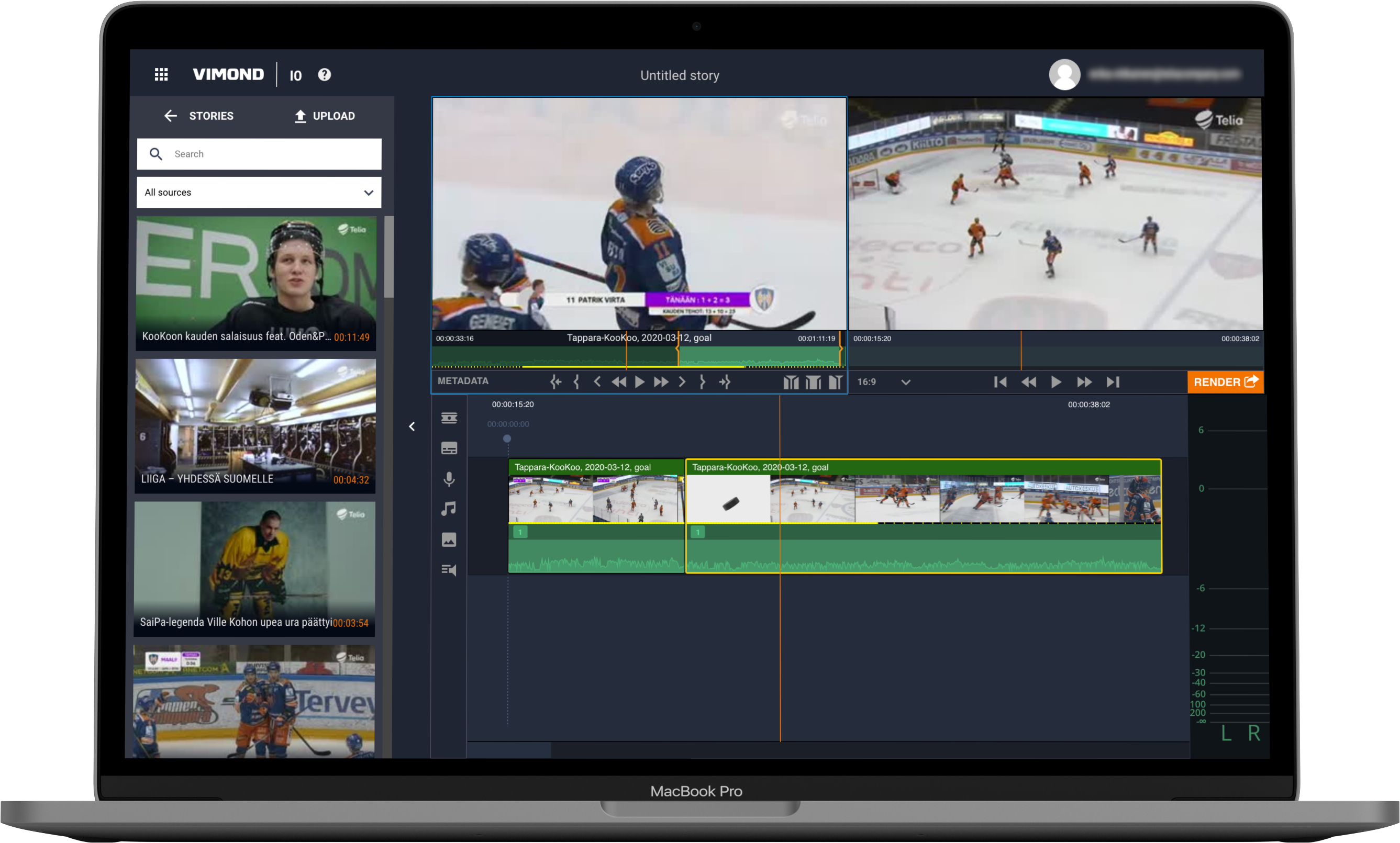Click the first insert clip icon
The image size is (1400, 843).
[791, 383]
